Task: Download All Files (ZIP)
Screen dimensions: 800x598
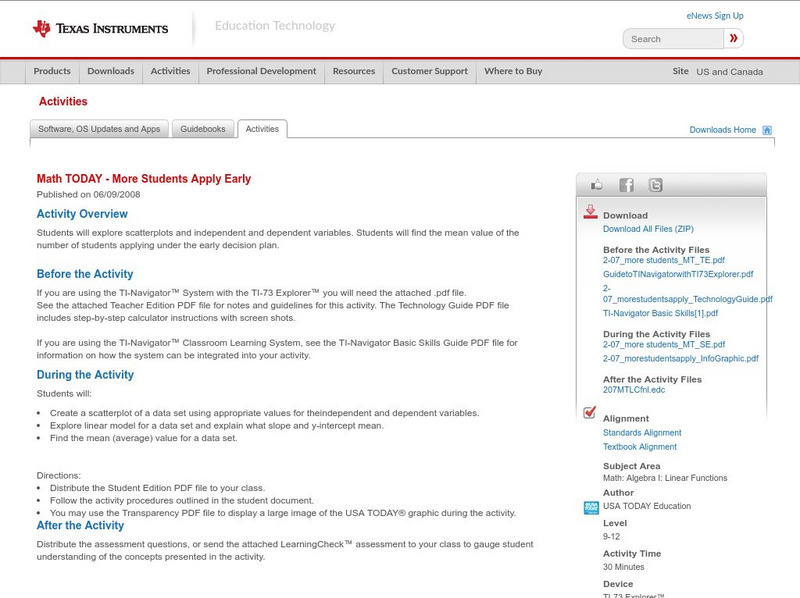Action: 648,229
